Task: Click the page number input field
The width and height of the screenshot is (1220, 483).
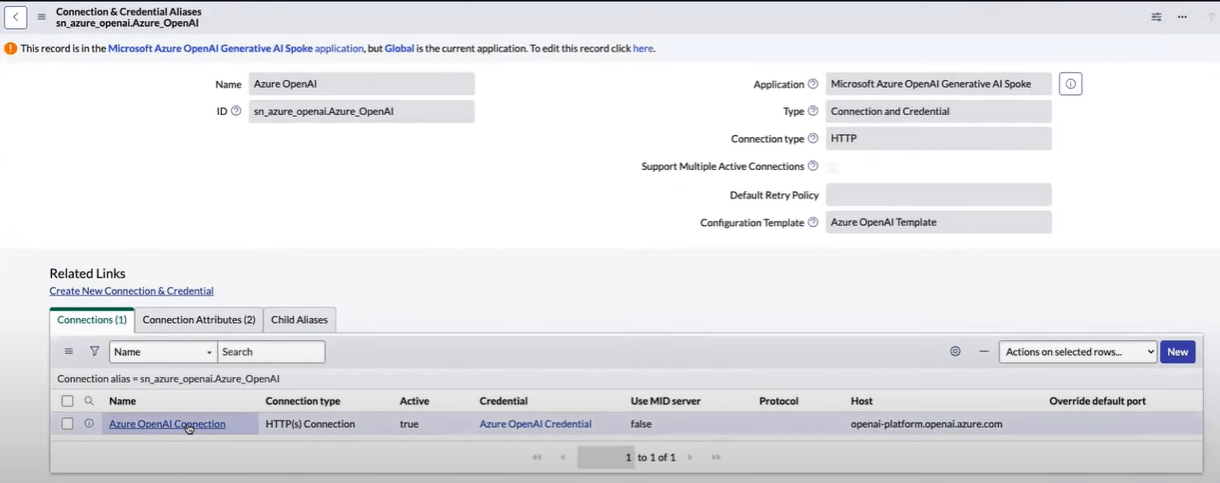Action: (x=606, y=457)
